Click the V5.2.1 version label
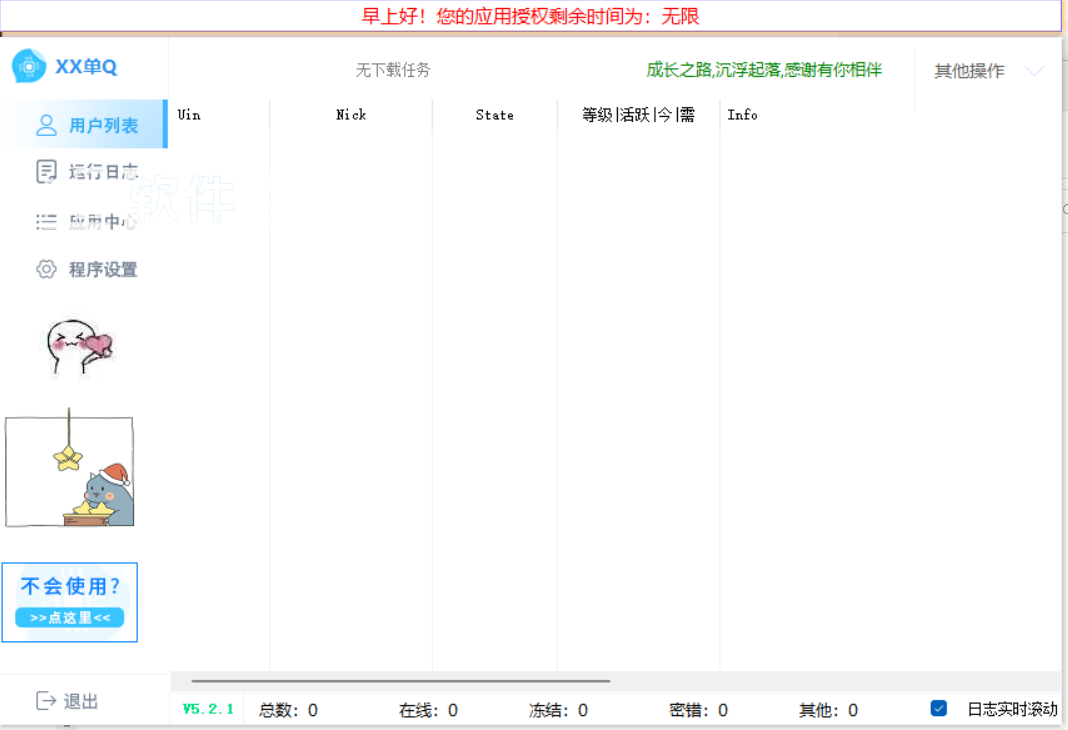This screenshot has width=1068, height=730. coord(208,709)
